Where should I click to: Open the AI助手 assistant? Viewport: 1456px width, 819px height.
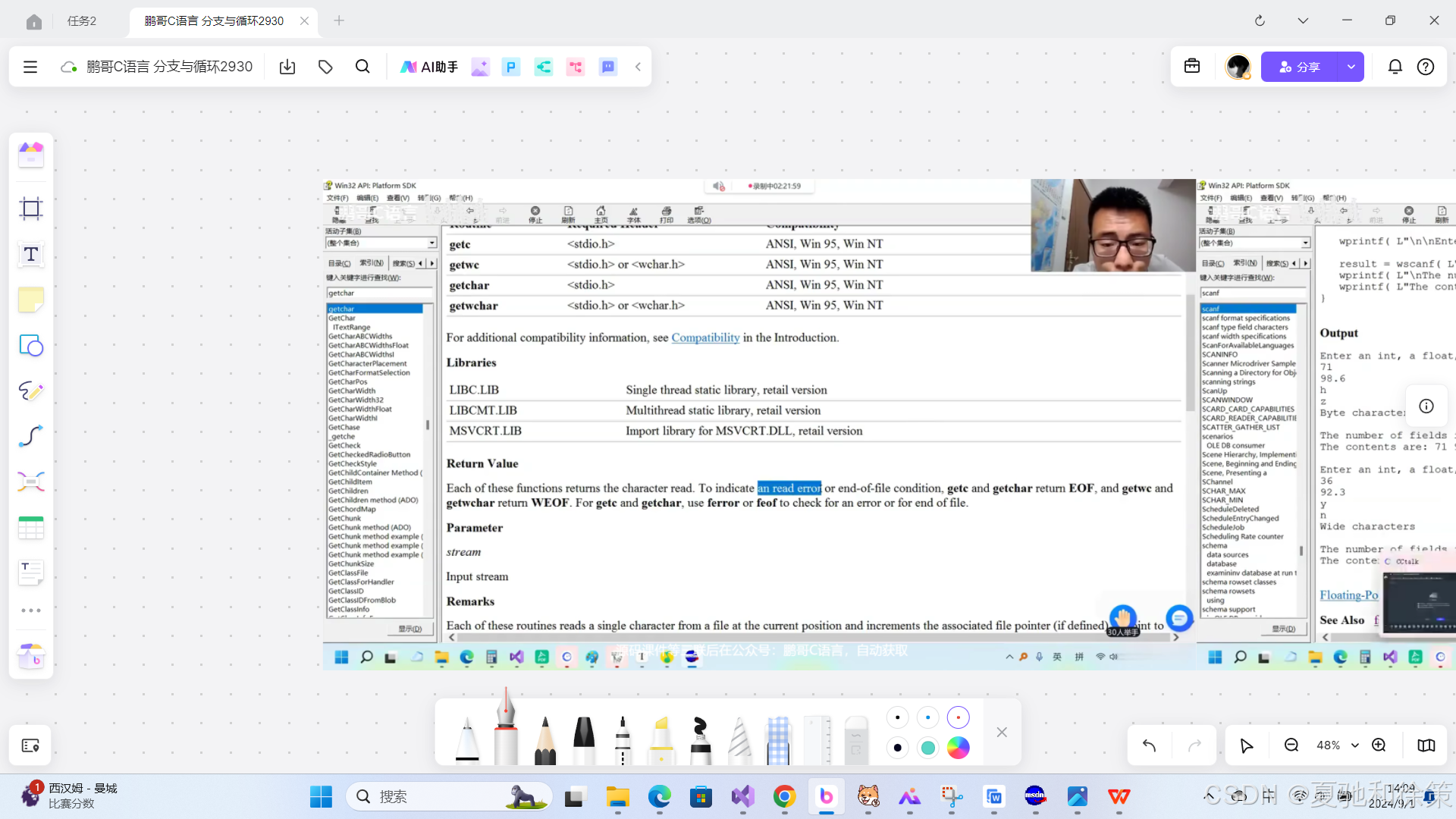coord(429,67)
